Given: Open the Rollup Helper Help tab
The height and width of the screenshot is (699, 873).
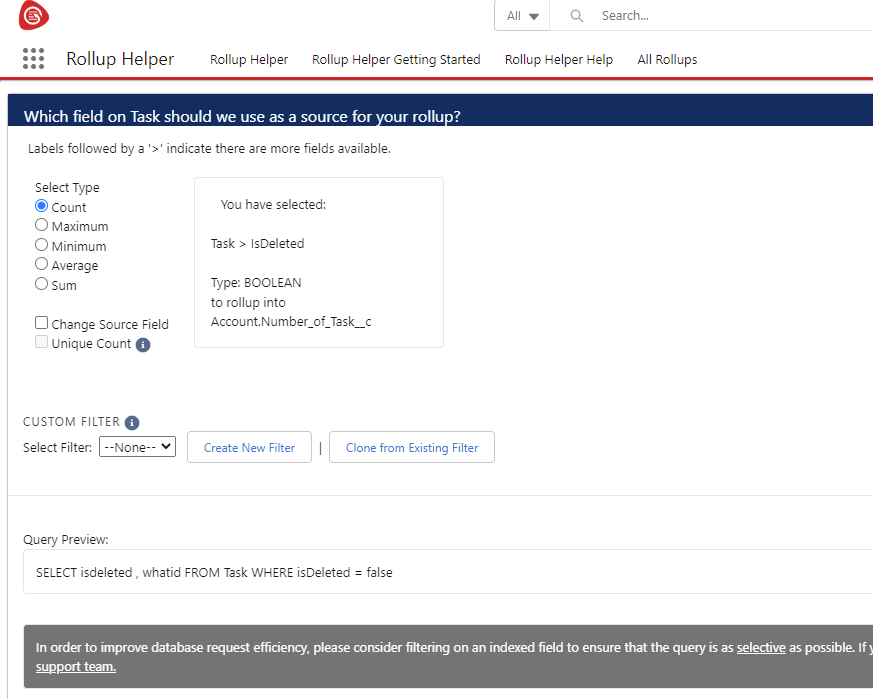Looking at the screenshot, I should click(558, 60).
